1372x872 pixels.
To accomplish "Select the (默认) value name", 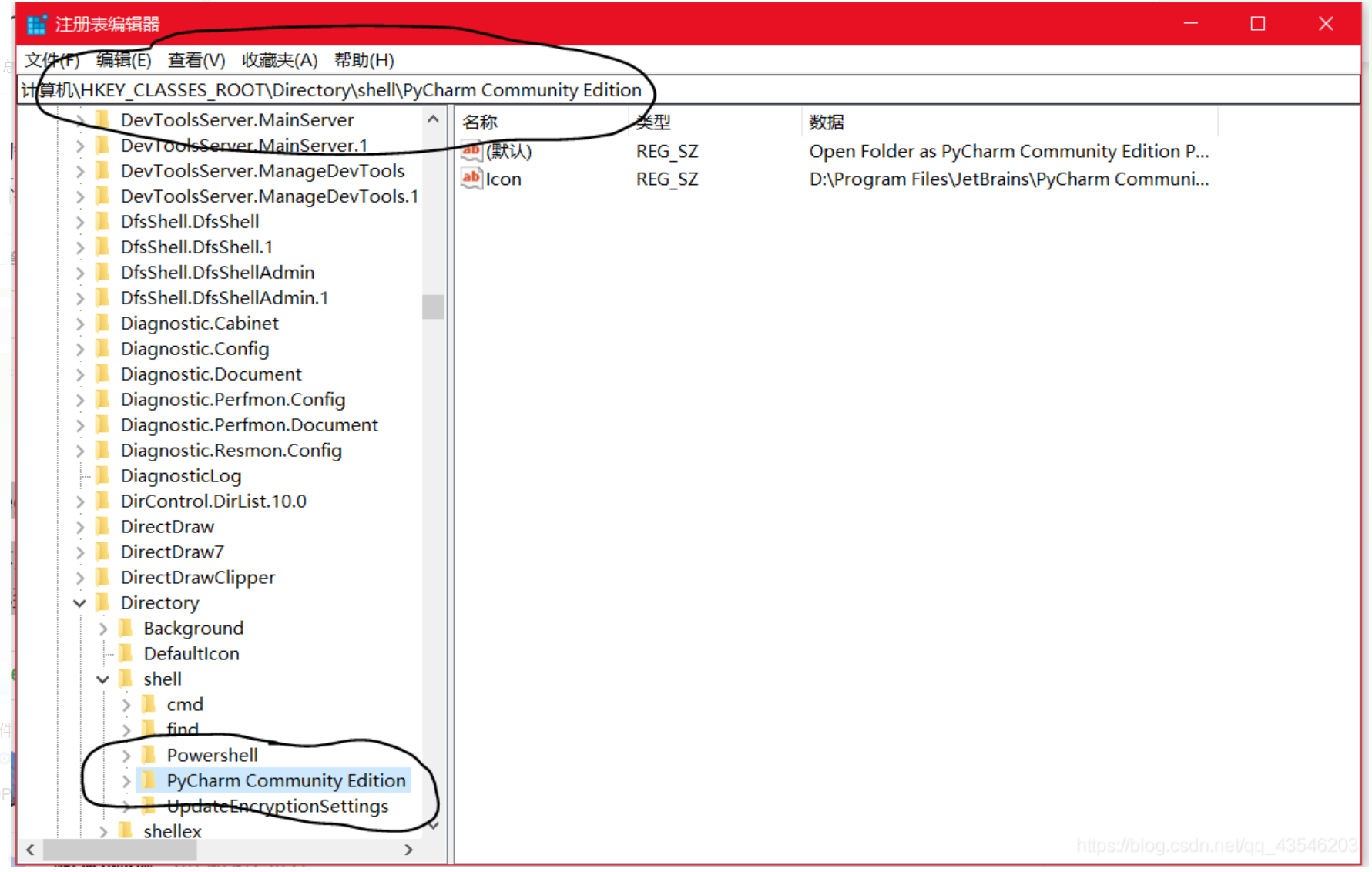I will click(x=508, y=151).
